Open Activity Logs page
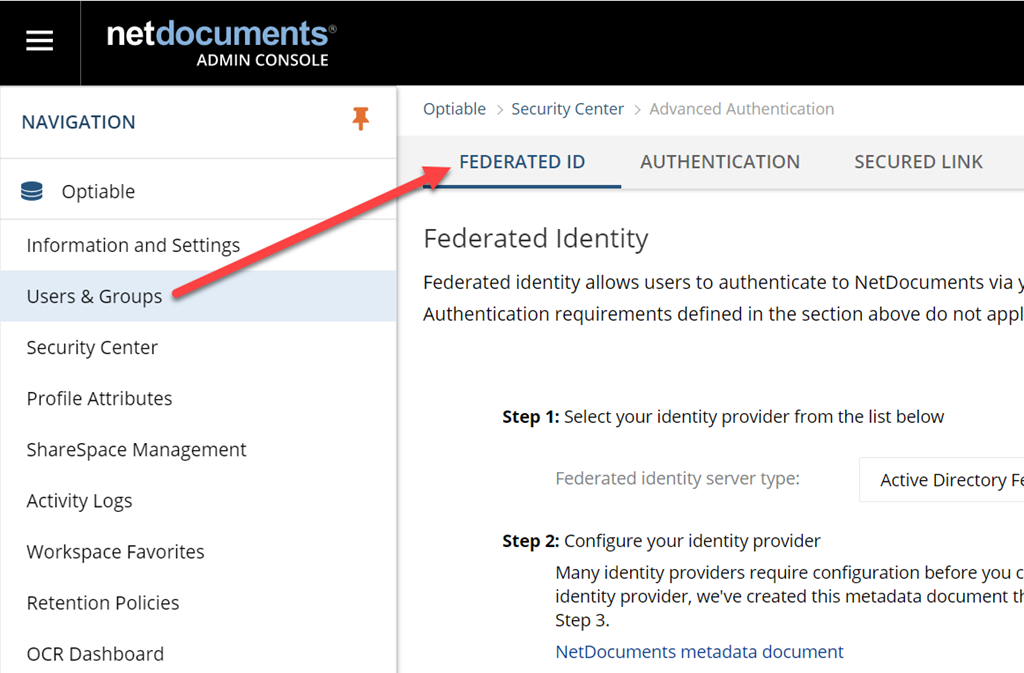 pyautogui.click(x=79, y=501)
